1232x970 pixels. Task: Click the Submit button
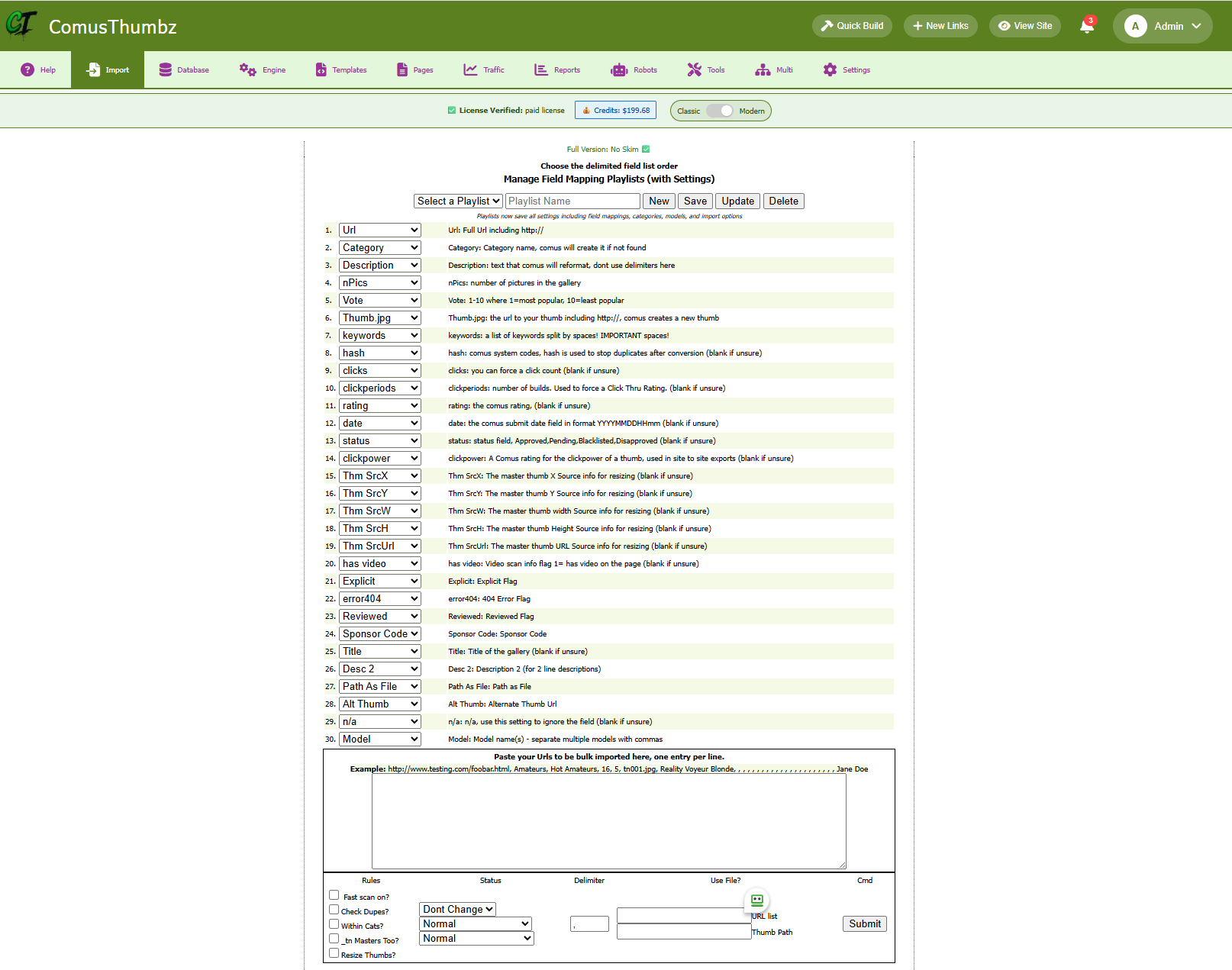click(x=864, y=923)
